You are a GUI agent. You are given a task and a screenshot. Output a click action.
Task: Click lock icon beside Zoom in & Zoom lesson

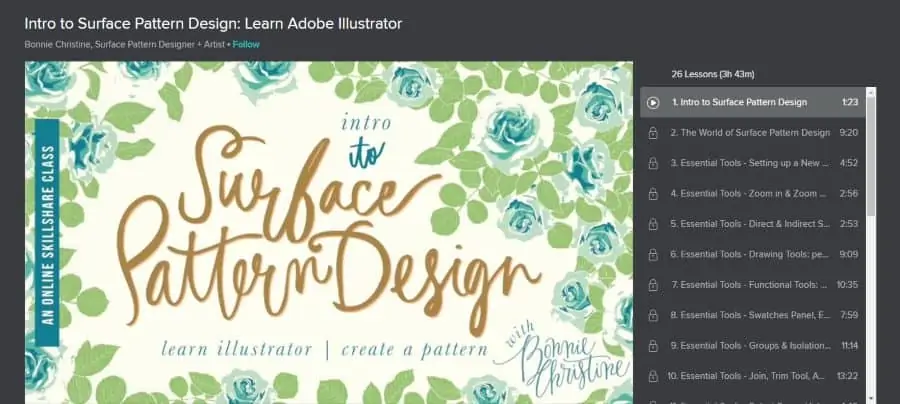653,194
